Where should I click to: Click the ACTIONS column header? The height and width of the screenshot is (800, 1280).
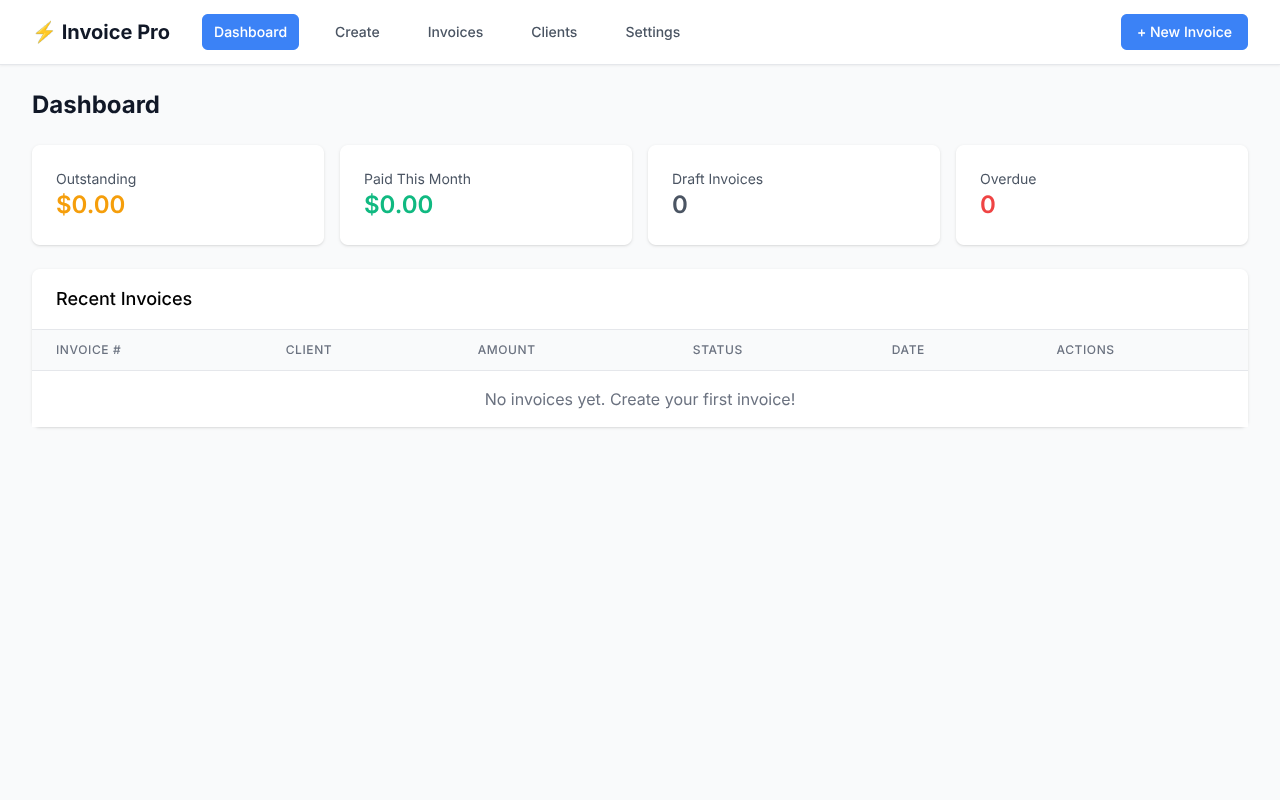[x=1085, y=350]
